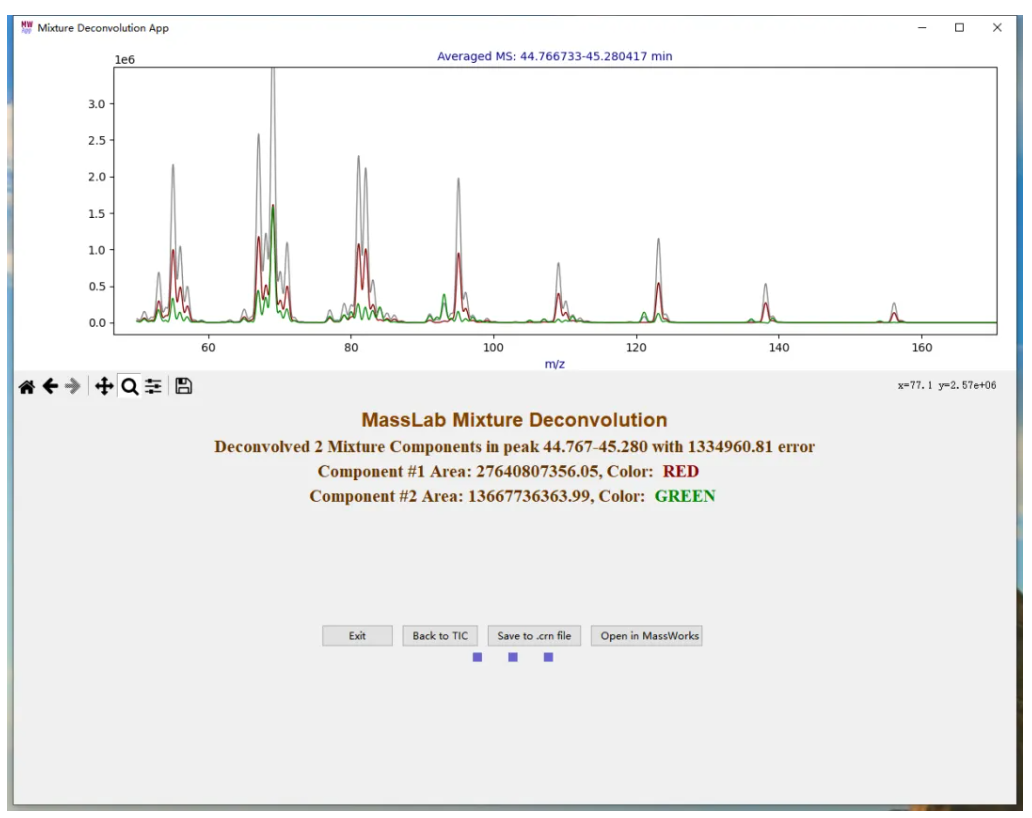1032x818 pixels.
Task: Activate the Pan axes tool
Action: [x=104, y=386]
